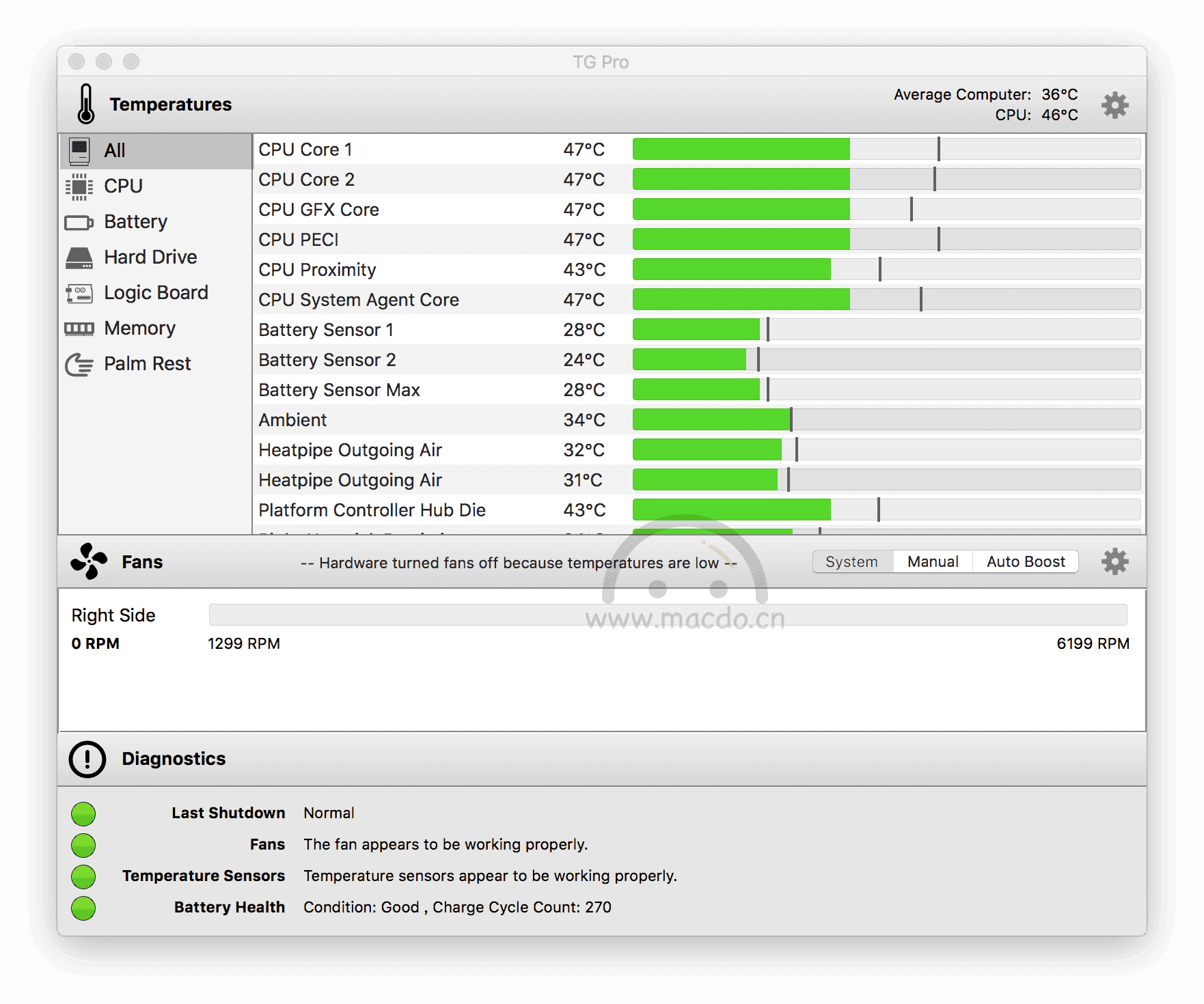This screenshot has height=1004, width=1204.
Task: Enable Auto Boost fan mode
Action: pyautogui.click(x=1026, y=562)
